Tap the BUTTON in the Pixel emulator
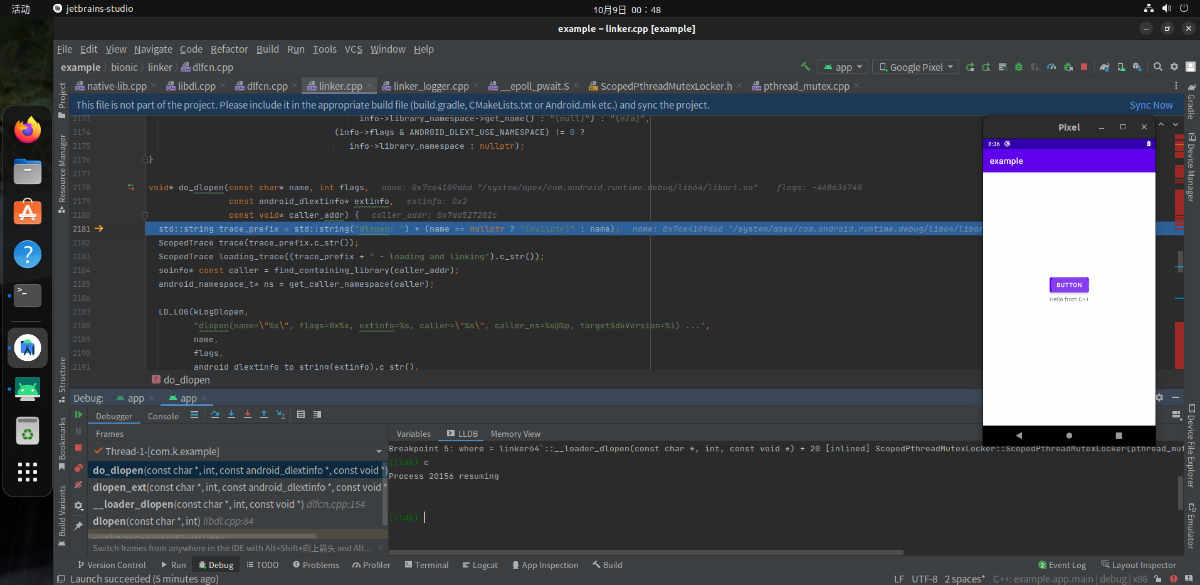Screen dimensions: 1200x585 tap(1069, 284)
